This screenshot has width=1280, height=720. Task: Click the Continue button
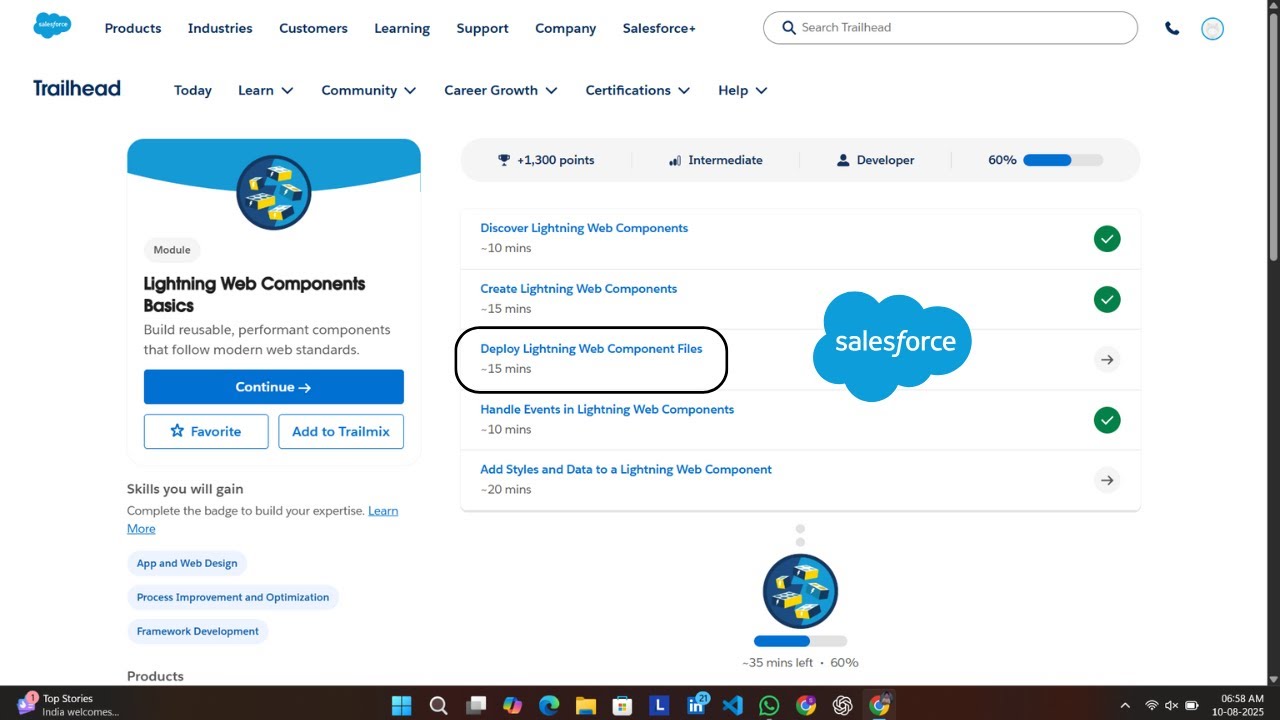click(274, 387)
